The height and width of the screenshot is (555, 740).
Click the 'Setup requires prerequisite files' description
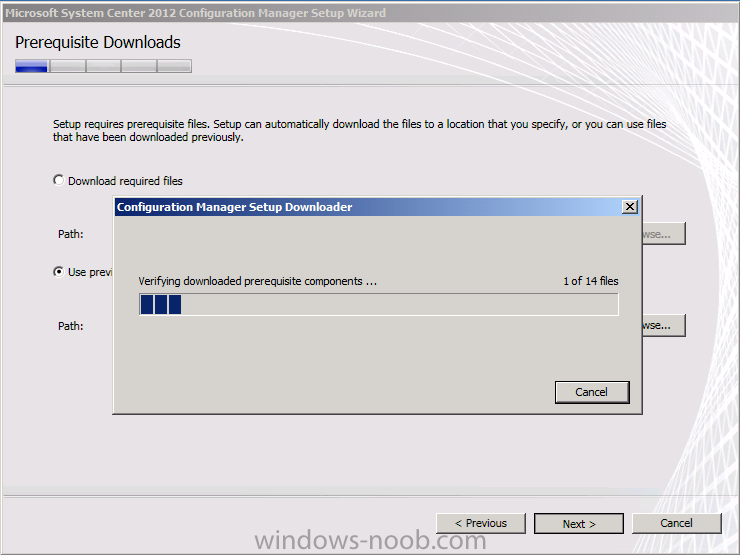tap(359, 131)
